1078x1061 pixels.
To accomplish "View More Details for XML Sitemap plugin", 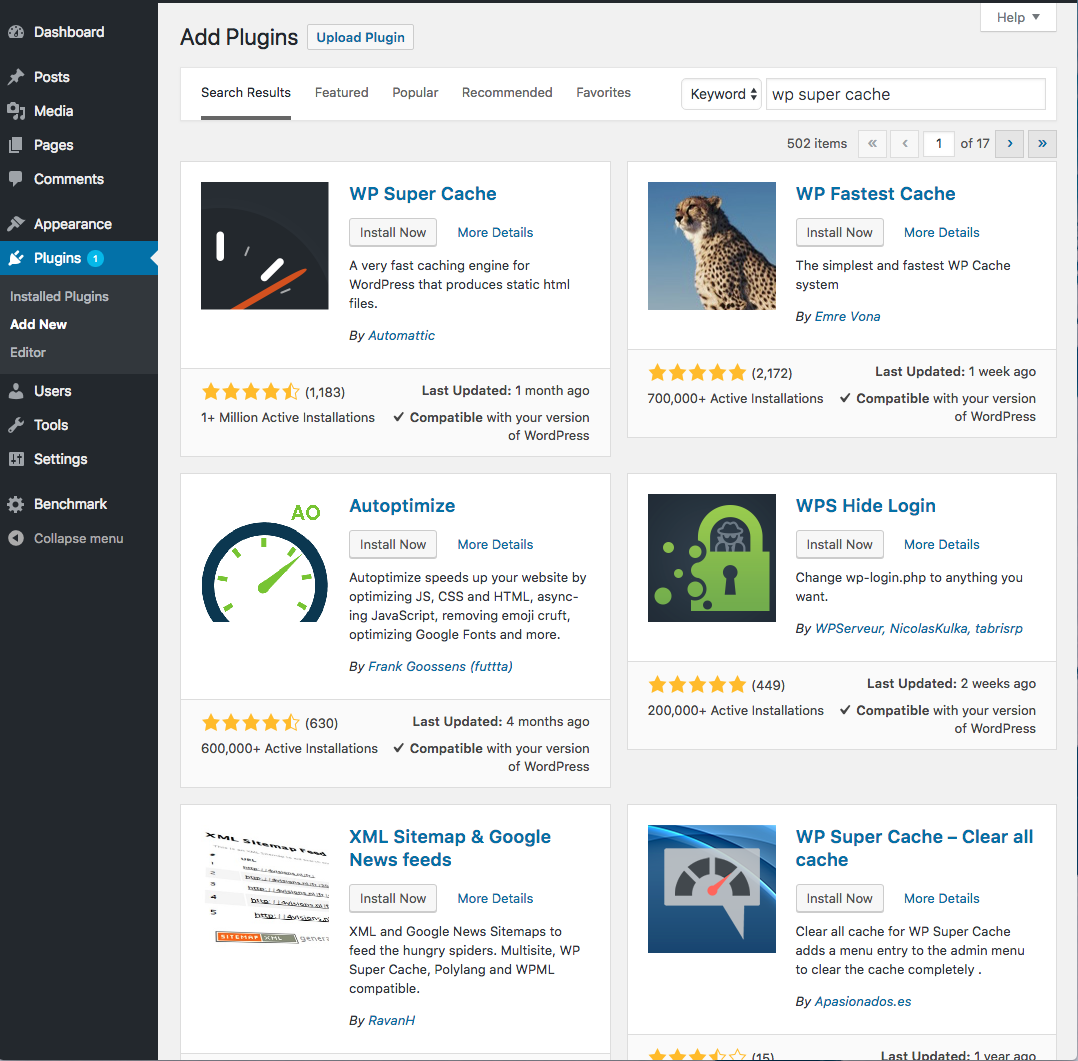I will 495,899.
